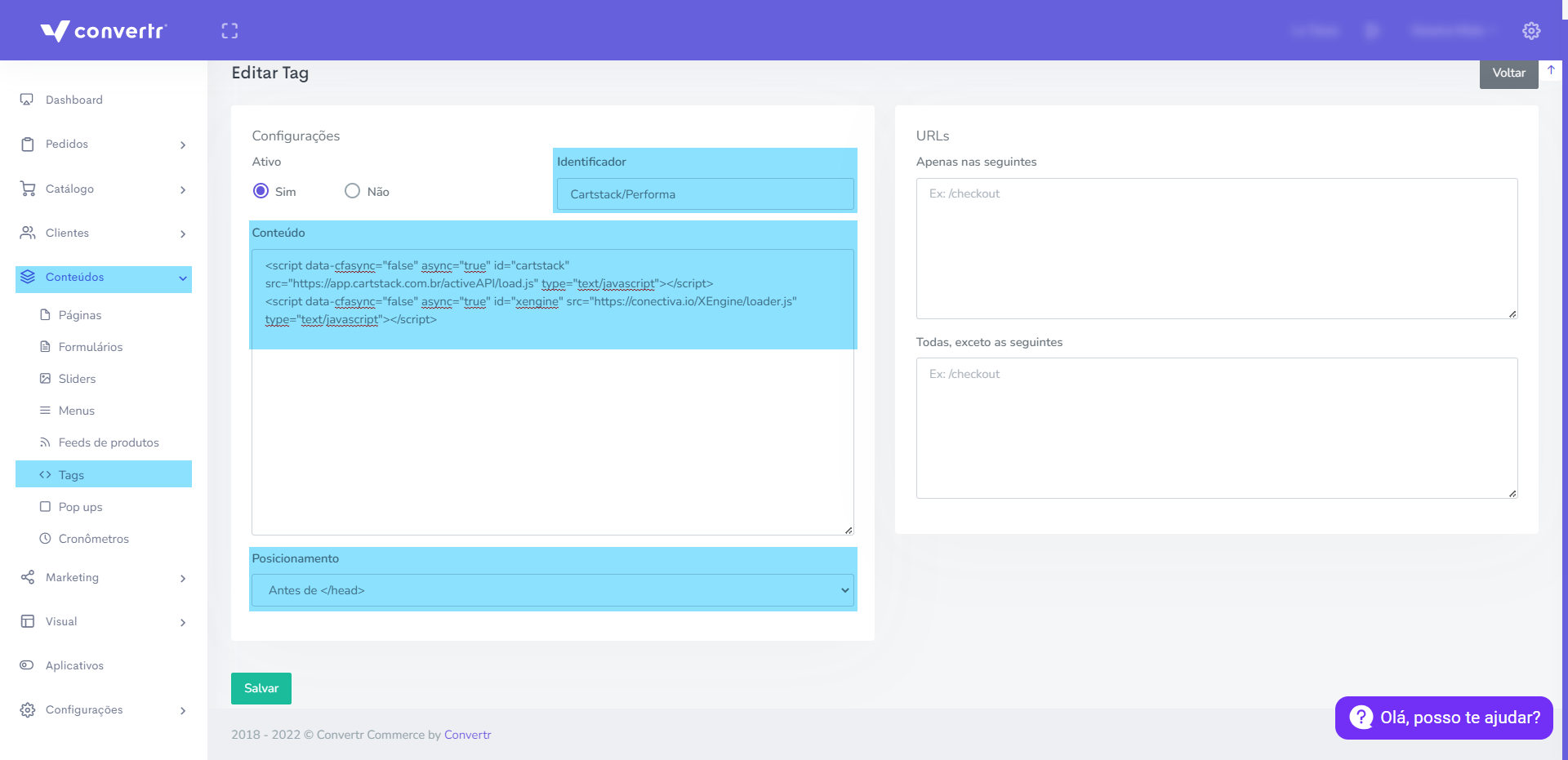
Task: Click the Dashboard monitor icon
Action: 27,100
